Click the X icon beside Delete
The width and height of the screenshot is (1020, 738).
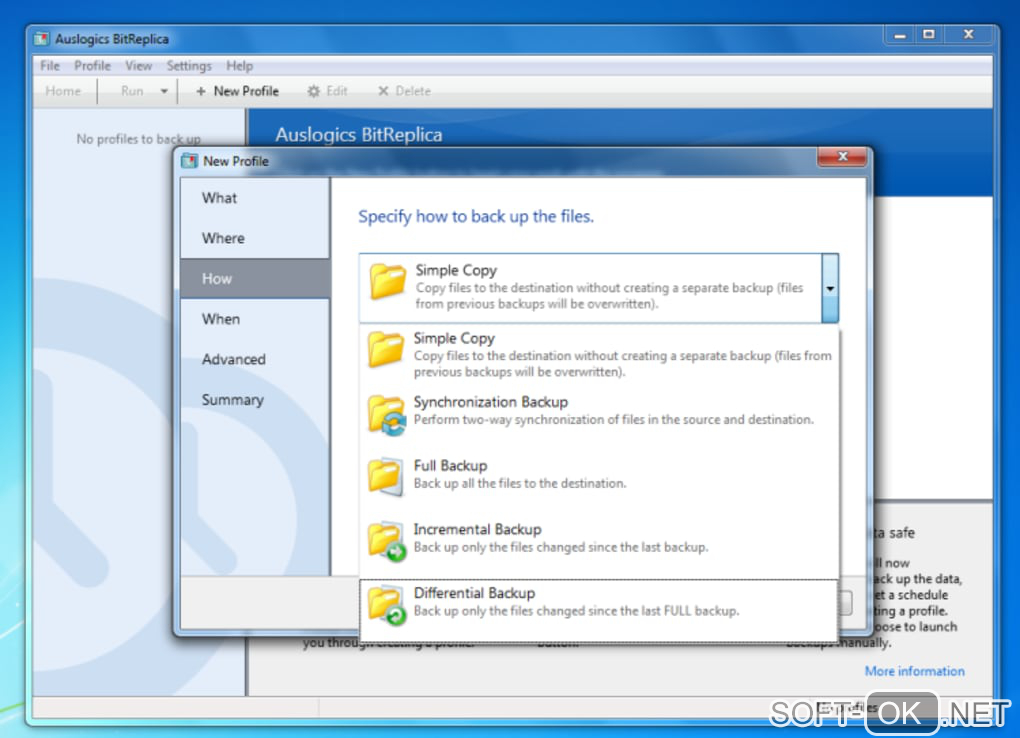click(383, 91)
